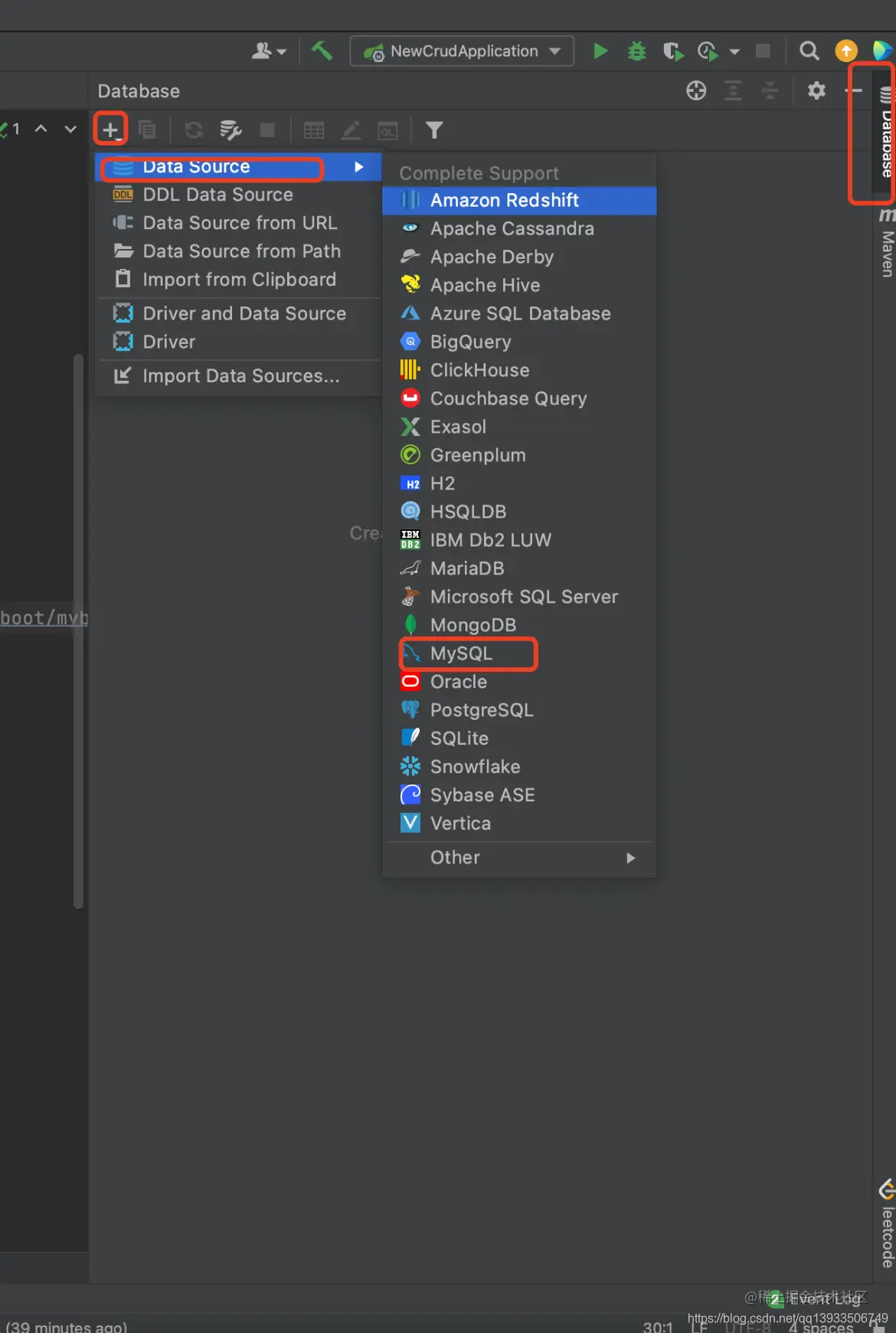Image resolution: width=896 pixels, height=1333 pixels.
Task: Select BigQuery data source
Action: pos(519,342)
